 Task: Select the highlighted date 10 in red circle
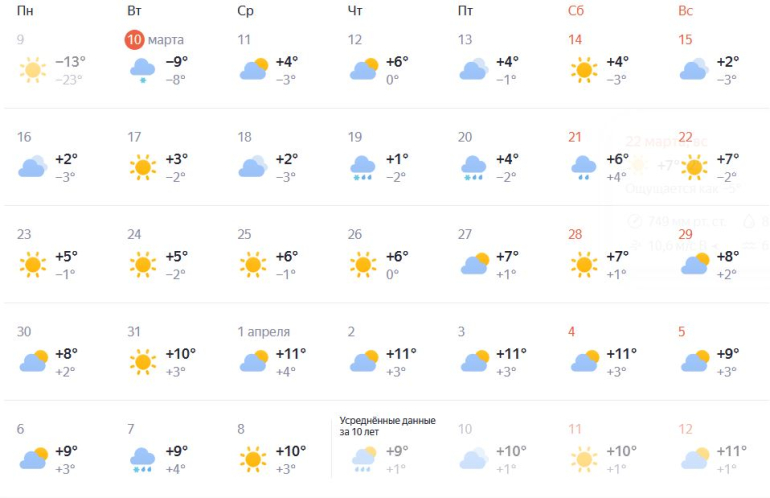pos(134,40)
